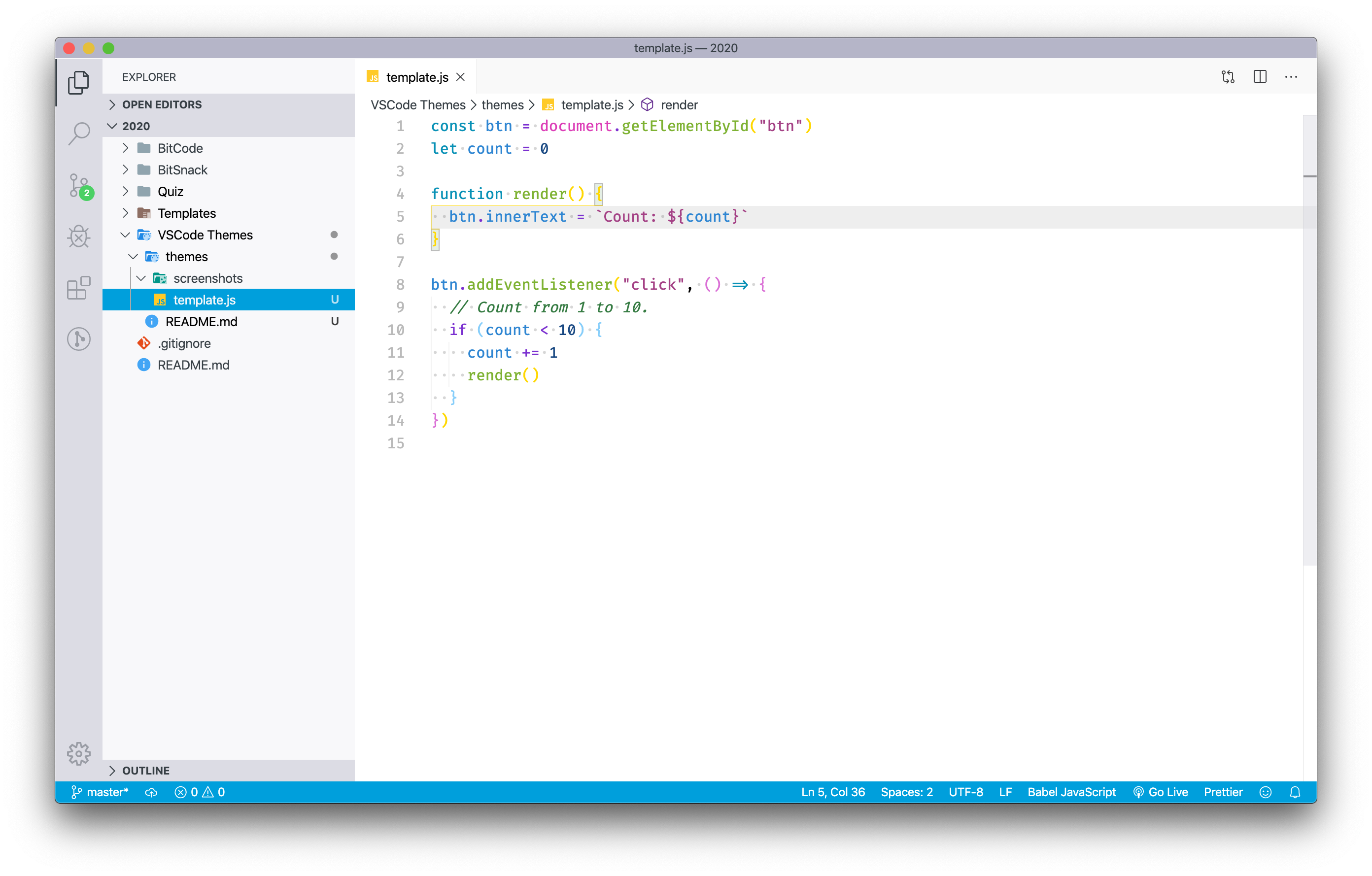
Task: Click the open changes compare icon
Action: tap(1228, 77)
